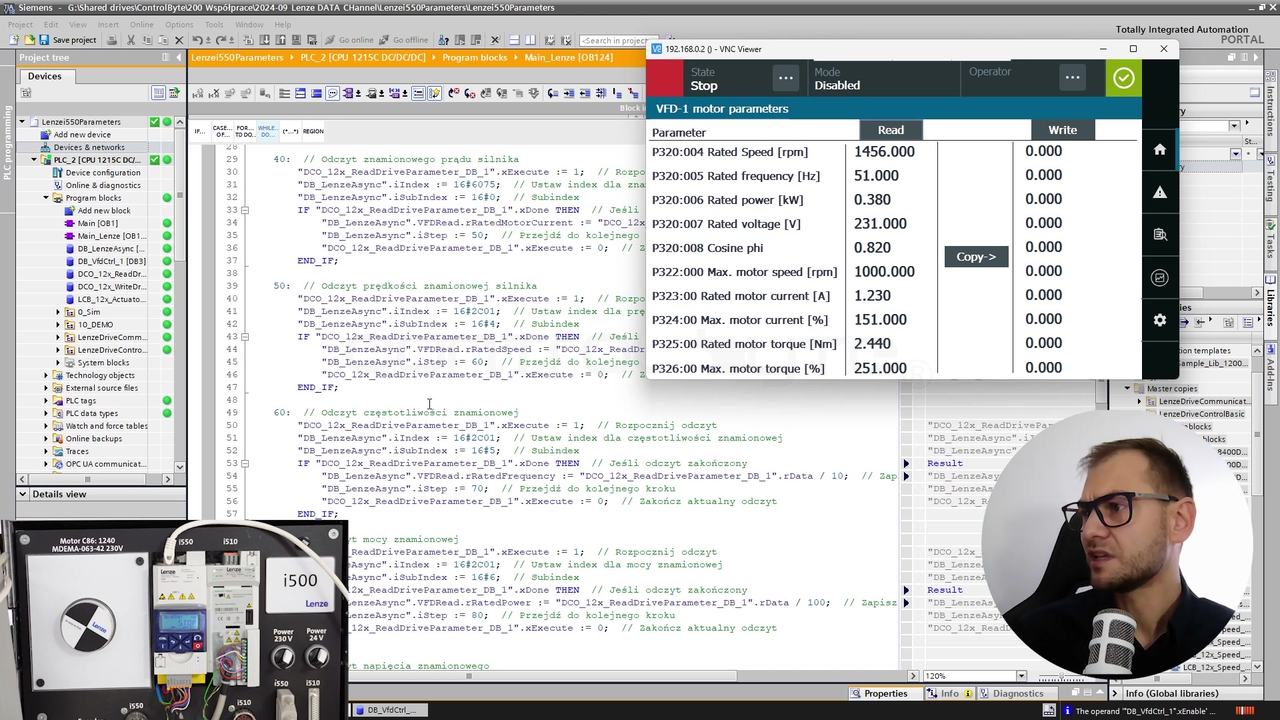Click Add new block in project tree
This screenshot has width=1280, height=720.
[104, 211]
